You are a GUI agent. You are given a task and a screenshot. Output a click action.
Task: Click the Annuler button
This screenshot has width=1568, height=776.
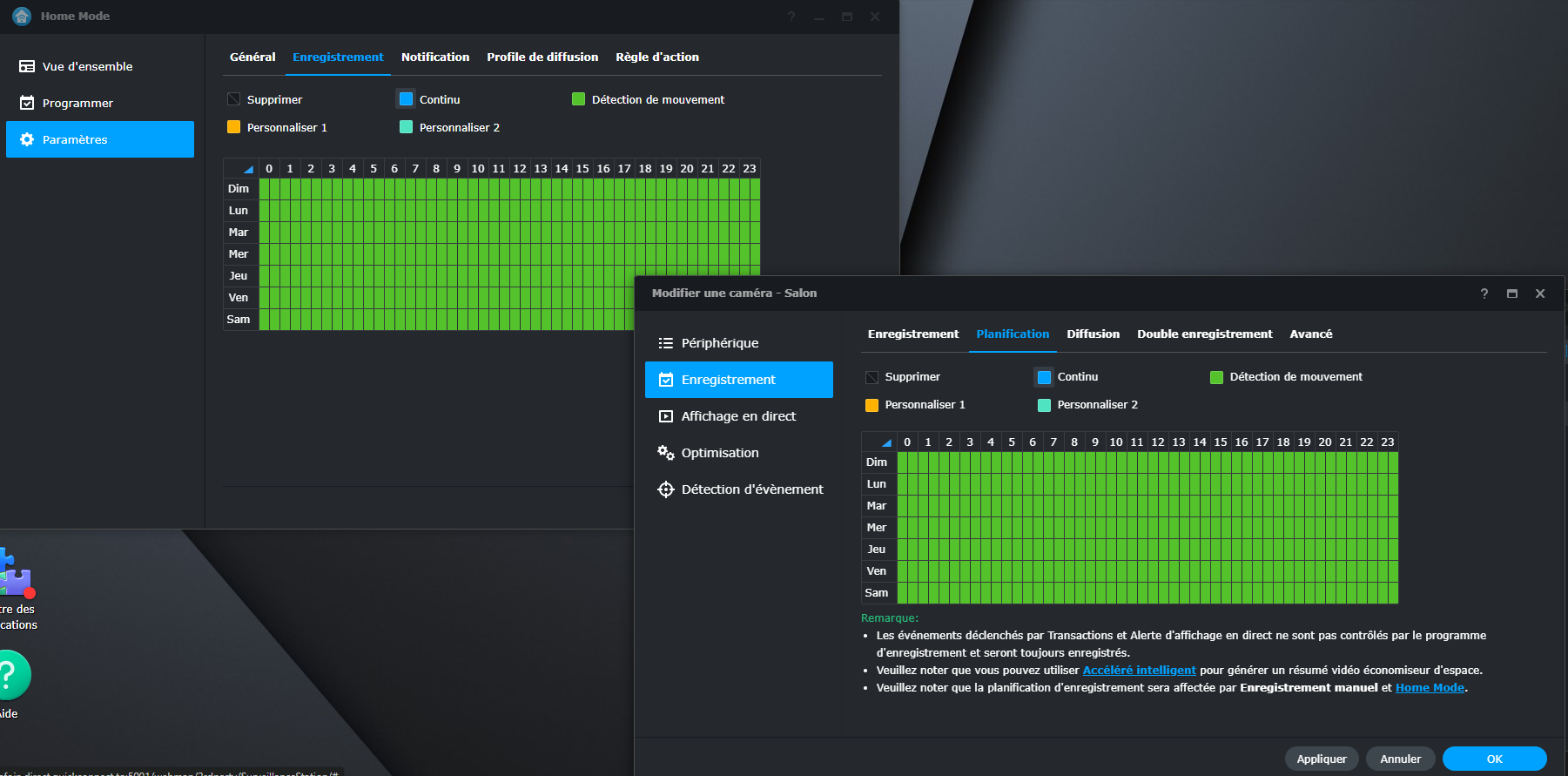(x=1400, y=759)
